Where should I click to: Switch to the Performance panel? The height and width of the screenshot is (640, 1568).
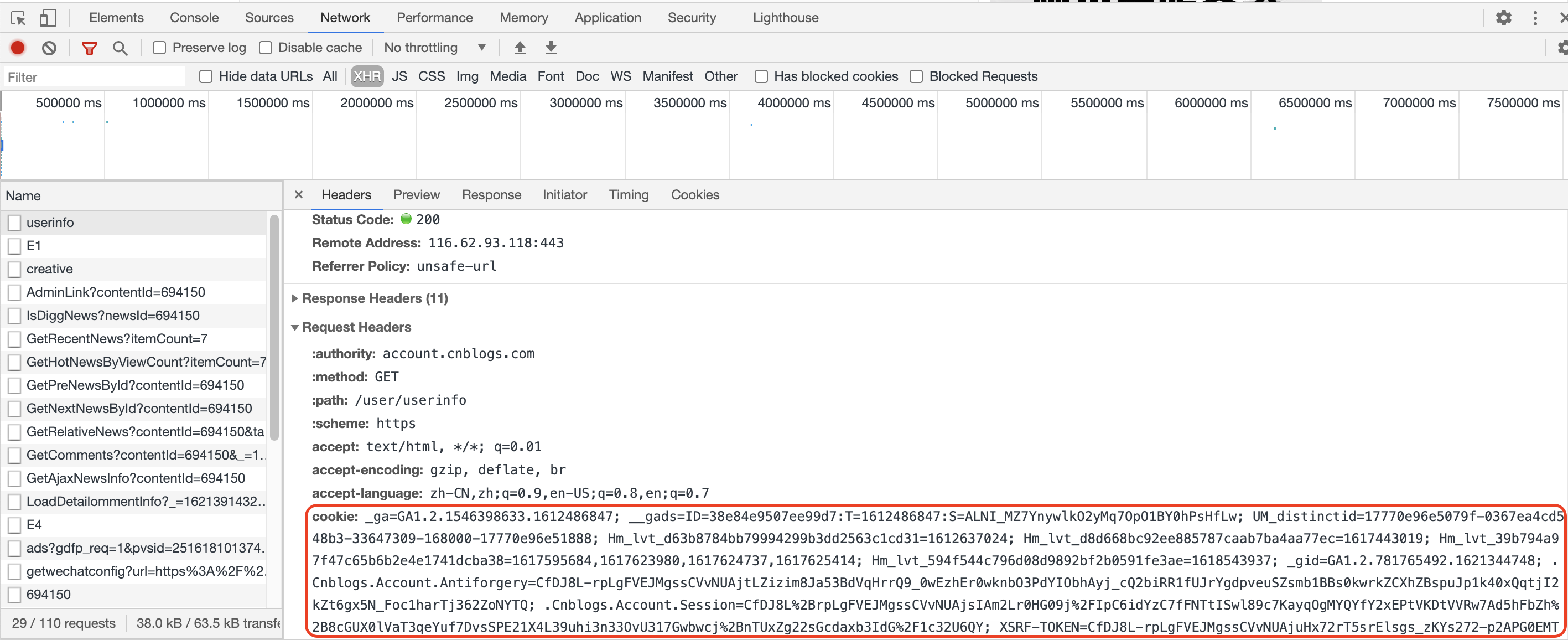(434, 18)
